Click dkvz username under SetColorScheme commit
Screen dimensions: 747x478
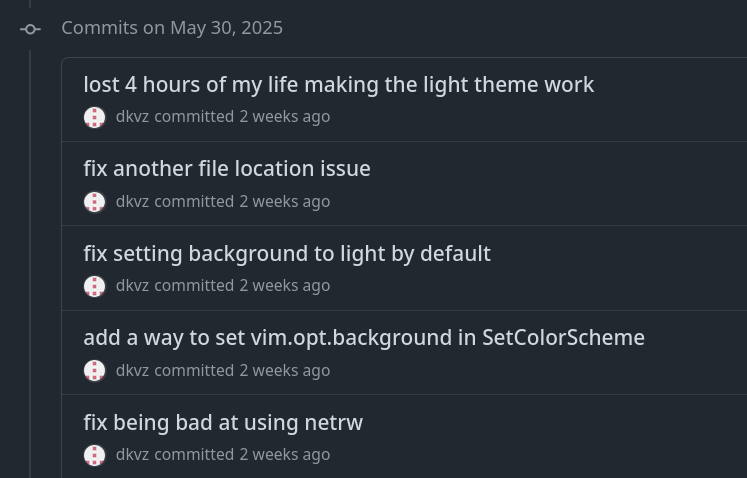(132, 371)
